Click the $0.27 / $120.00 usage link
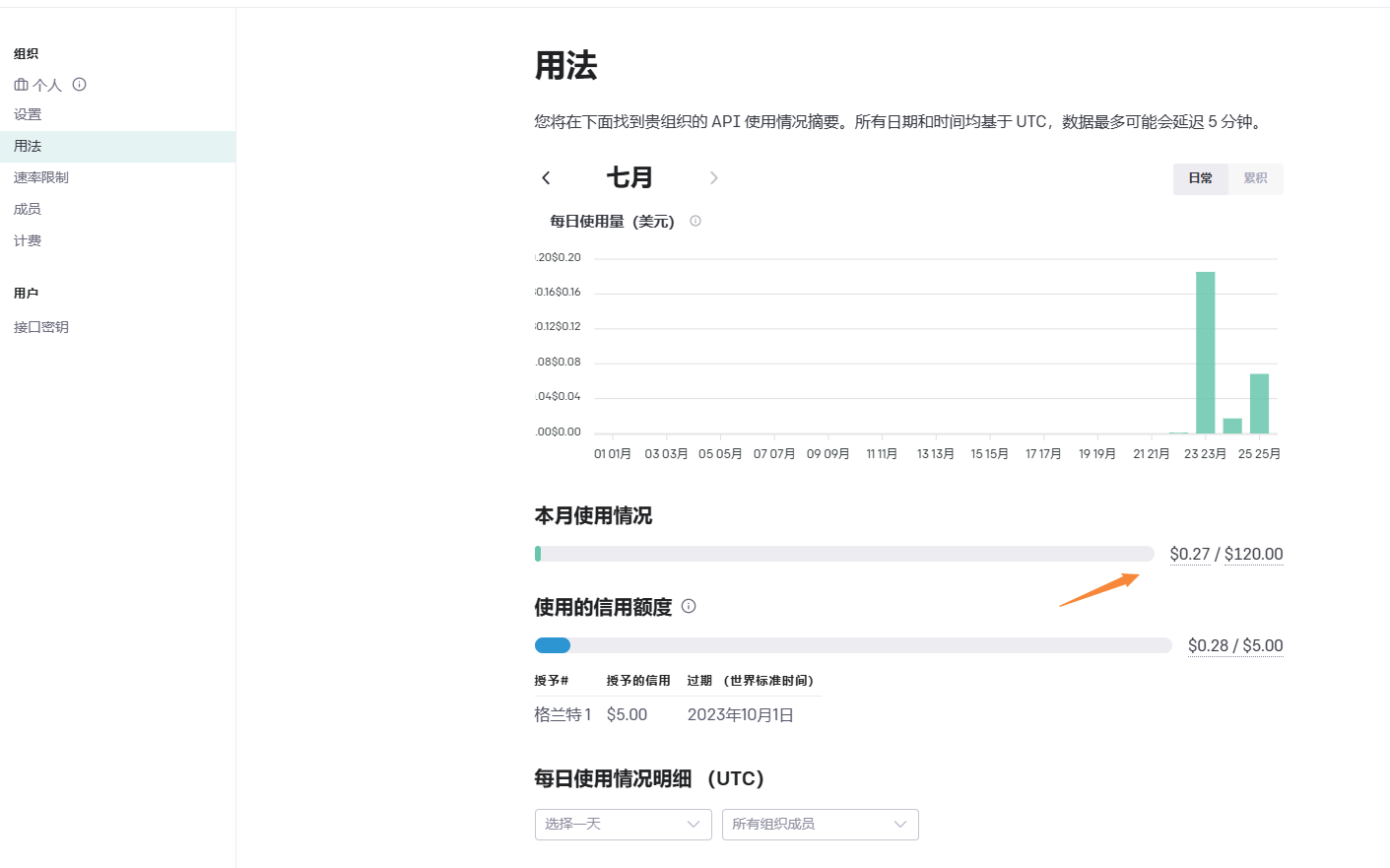Viewport: 1390px width, 868px height. pos(1226,554)
